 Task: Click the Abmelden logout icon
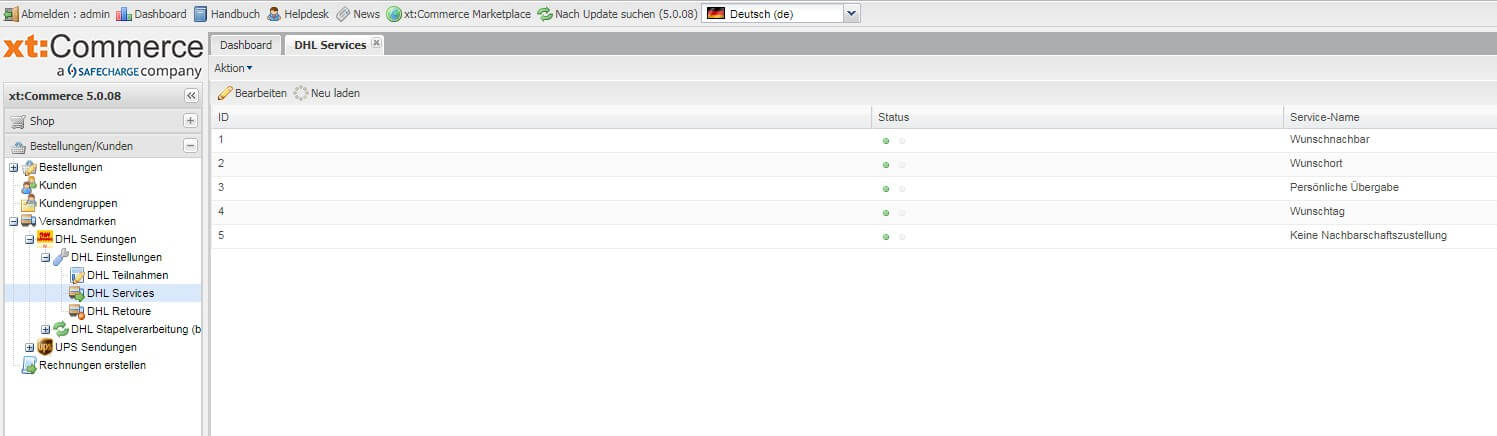tap(12, 14)
